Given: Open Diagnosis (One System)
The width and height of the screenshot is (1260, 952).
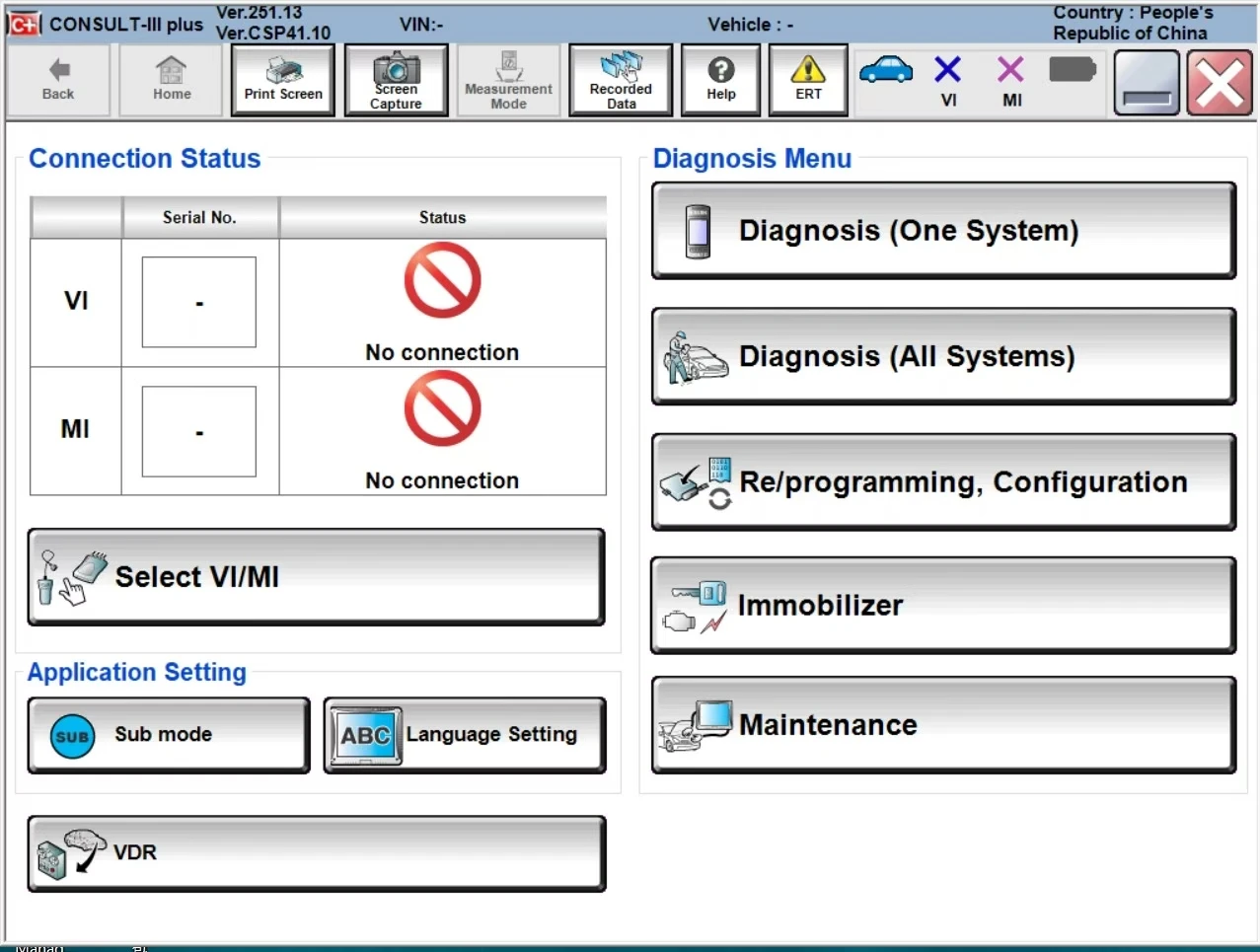Looking at the screenshot, I should pyautogui.click(x=943, y=231).
